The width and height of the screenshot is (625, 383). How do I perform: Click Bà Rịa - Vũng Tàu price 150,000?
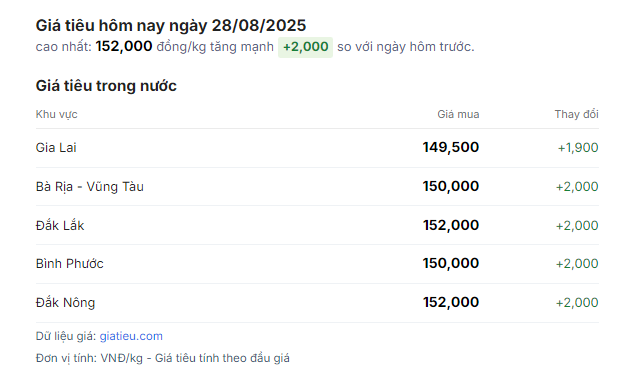click(451, 187)
